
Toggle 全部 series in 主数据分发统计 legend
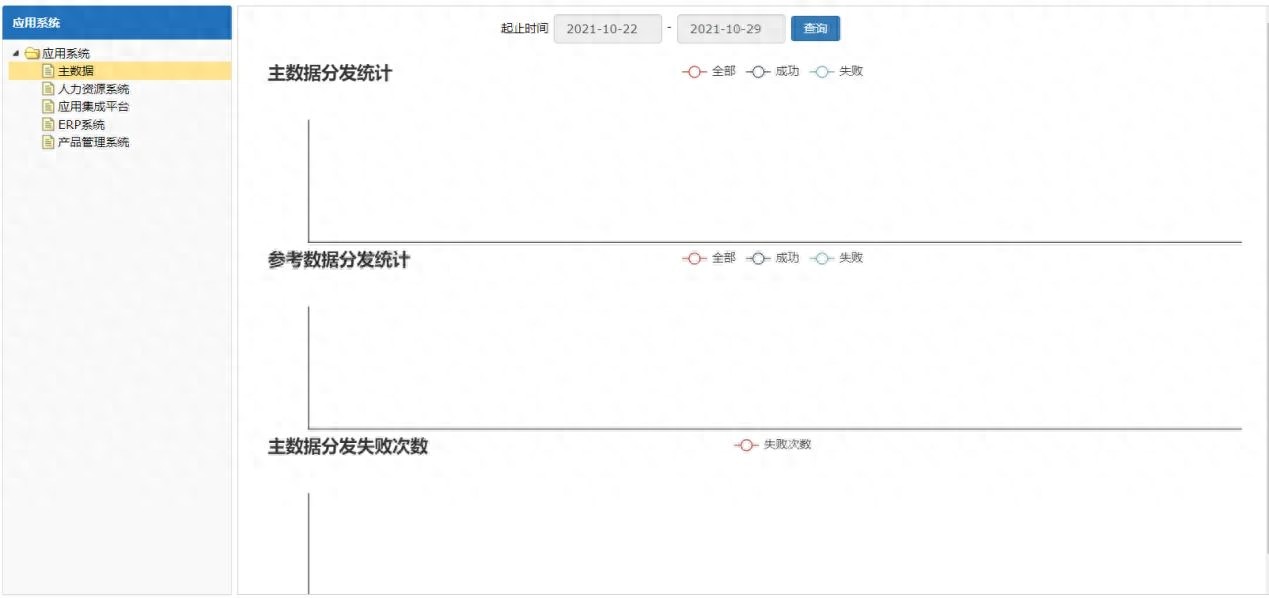(x=709, y=72)
